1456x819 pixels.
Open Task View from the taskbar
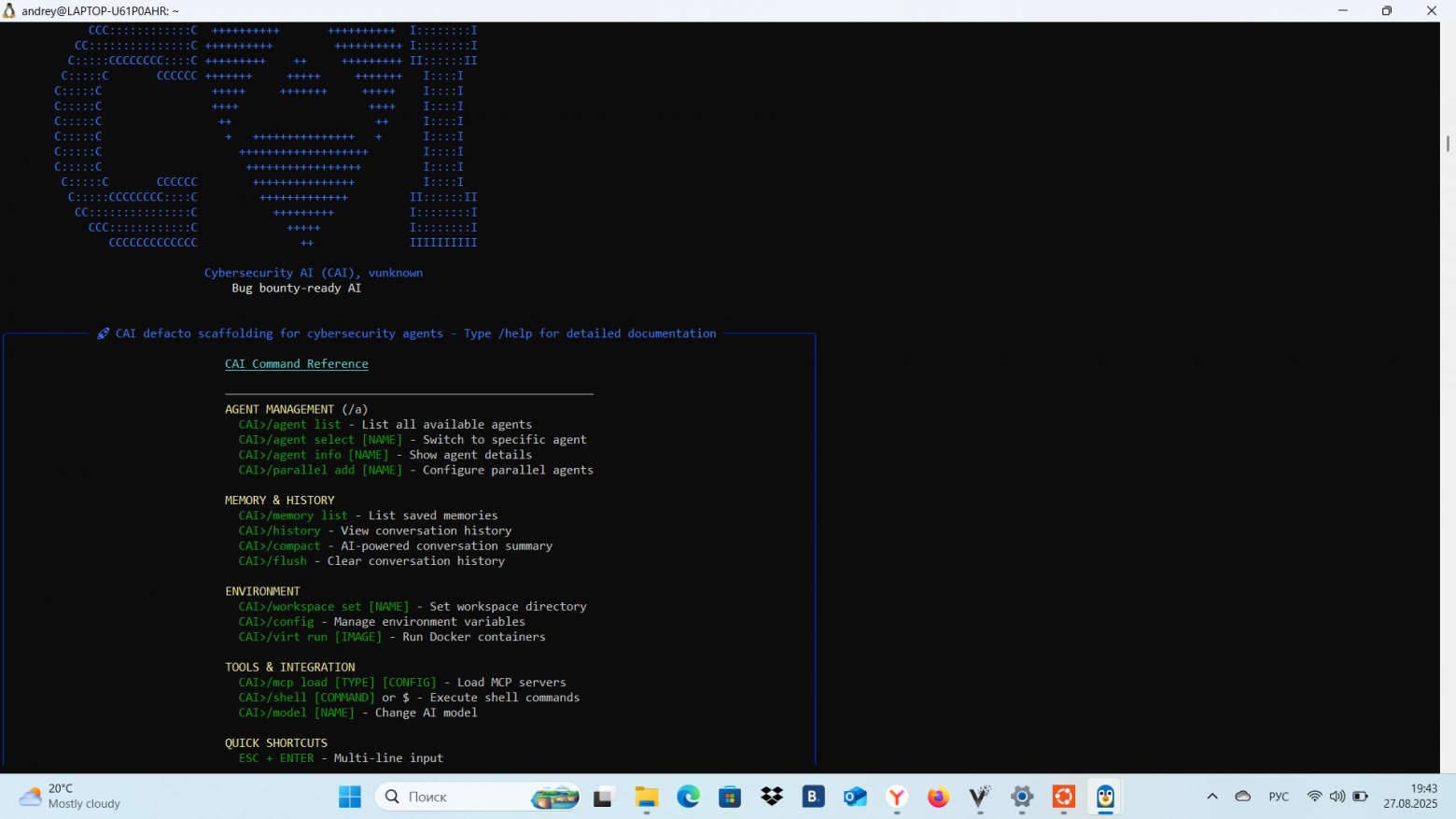[x=604, y=797]
